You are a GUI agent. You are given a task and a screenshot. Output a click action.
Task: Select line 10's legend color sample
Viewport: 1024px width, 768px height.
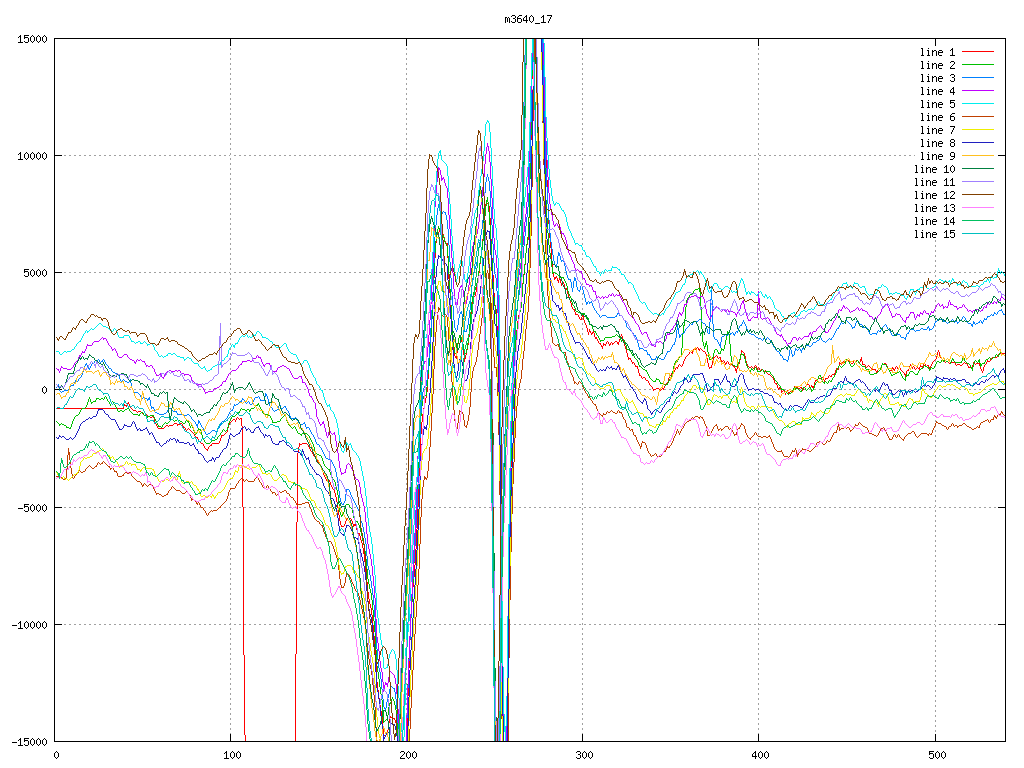tap(978, 169)
